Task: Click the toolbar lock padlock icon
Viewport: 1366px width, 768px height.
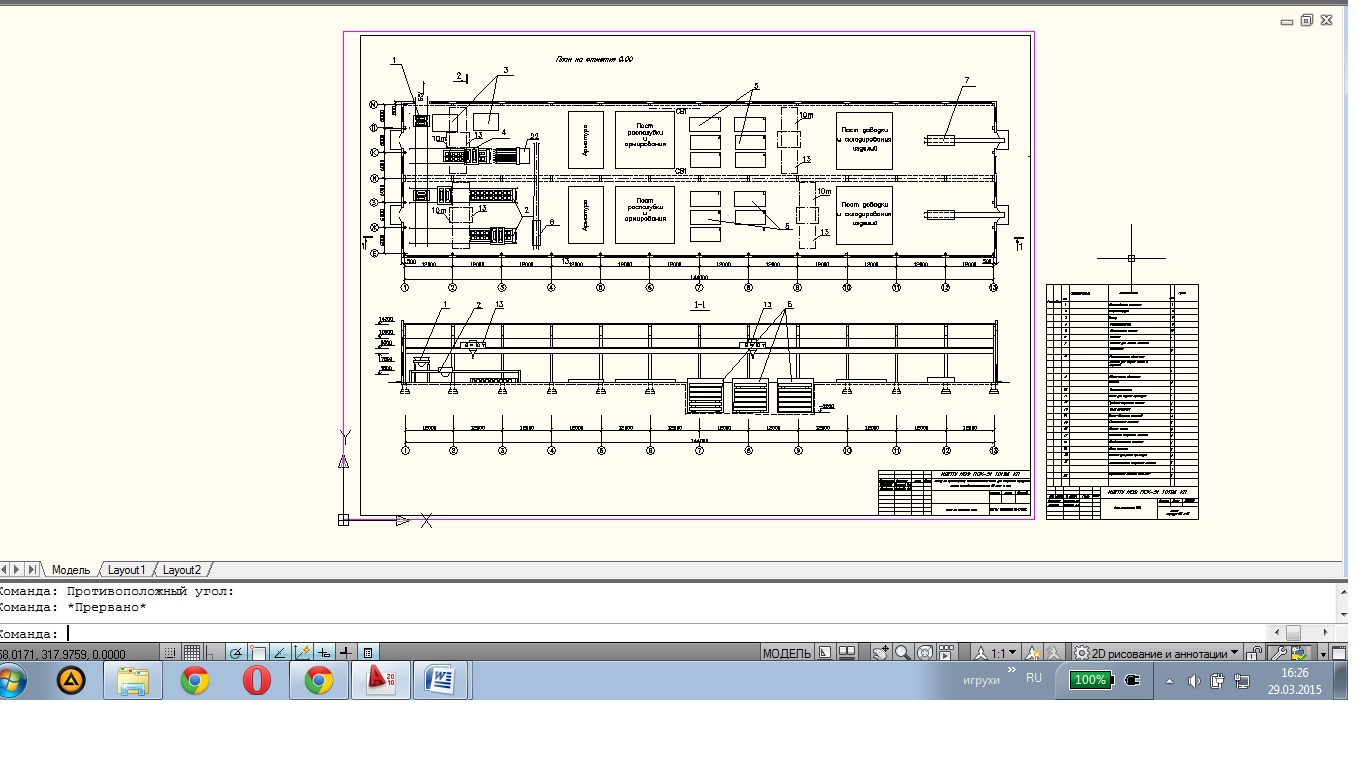Action: tap(1253, 653)
